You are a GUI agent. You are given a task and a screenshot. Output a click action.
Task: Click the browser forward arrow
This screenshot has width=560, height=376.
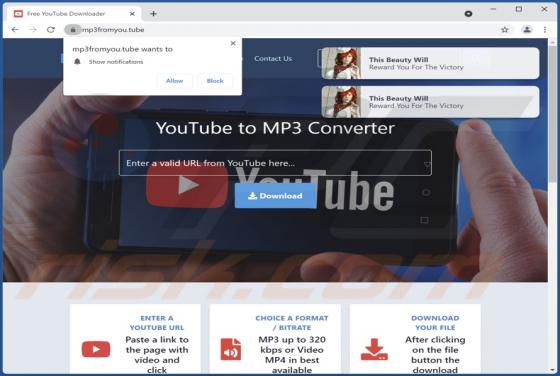[33, 30]
